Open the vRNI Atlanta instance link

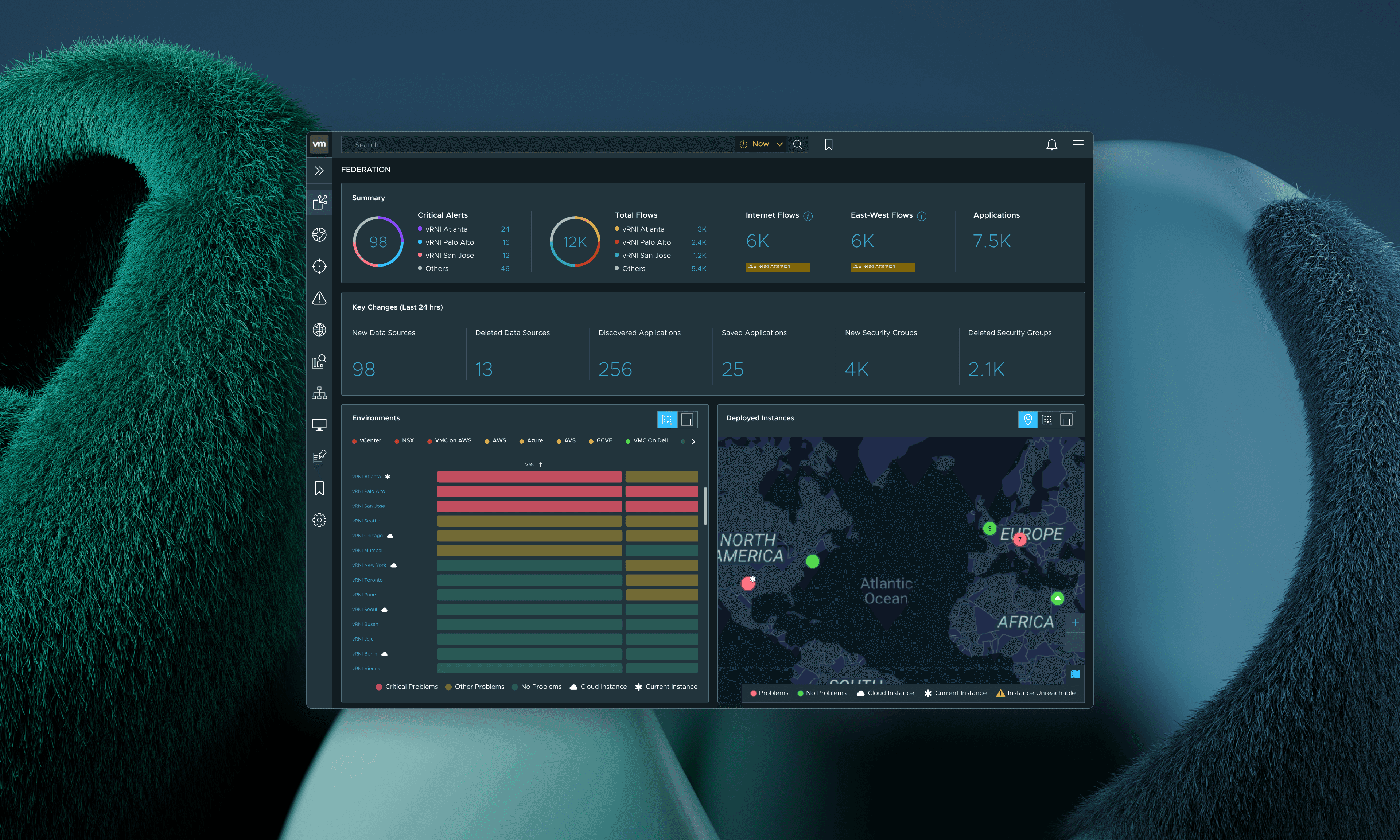[x=366, y=477]
